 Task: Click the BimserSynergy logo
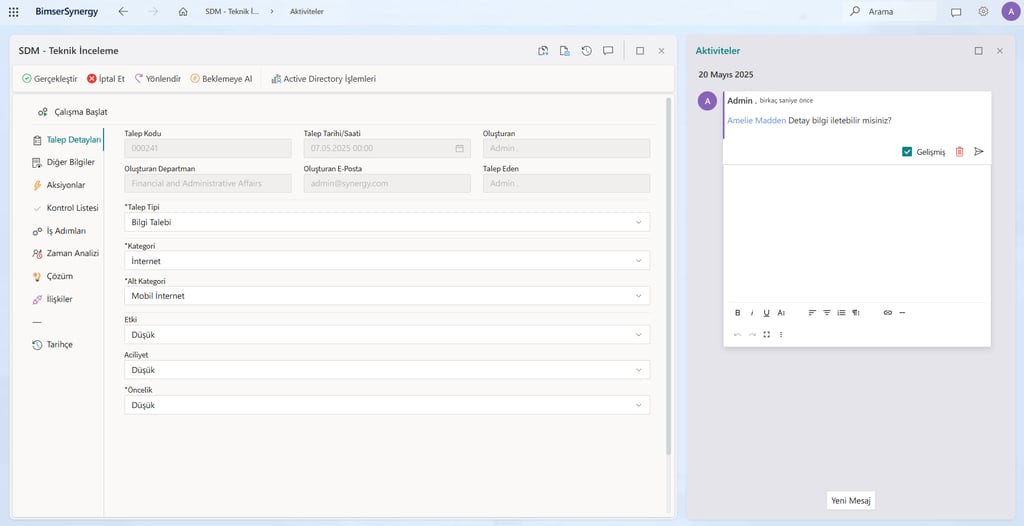click(67, 12)
